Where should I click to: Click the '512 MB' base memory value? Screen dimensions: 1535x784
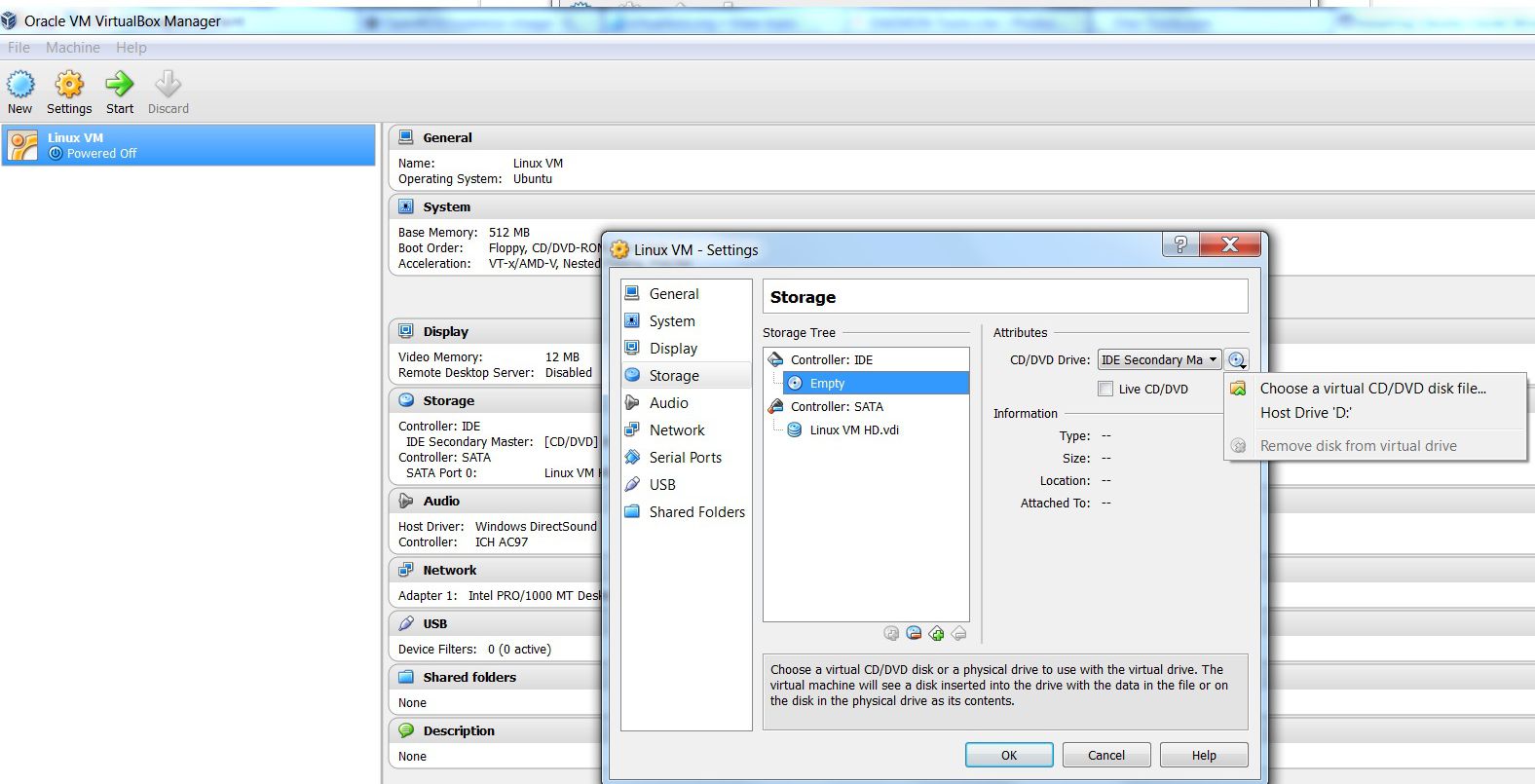tap(509, 233)
